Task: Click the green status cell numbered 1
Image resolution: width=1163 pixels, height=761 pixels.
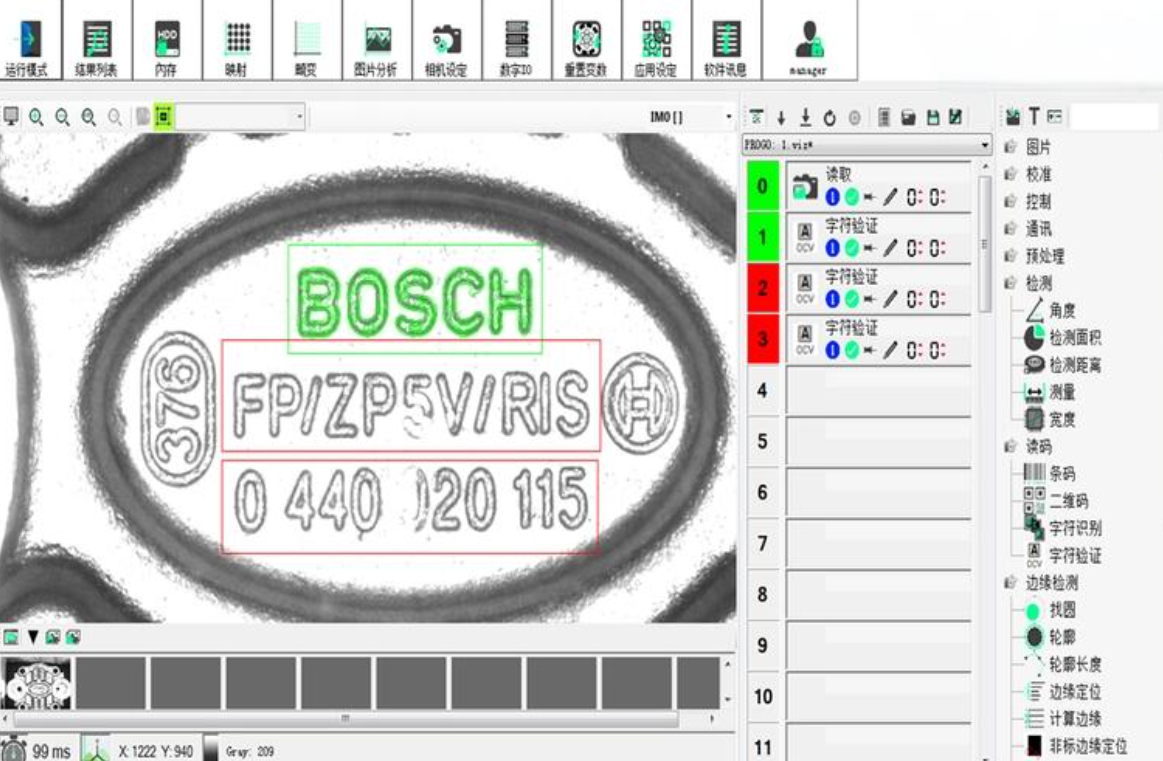Action: (x=762, y=237)
